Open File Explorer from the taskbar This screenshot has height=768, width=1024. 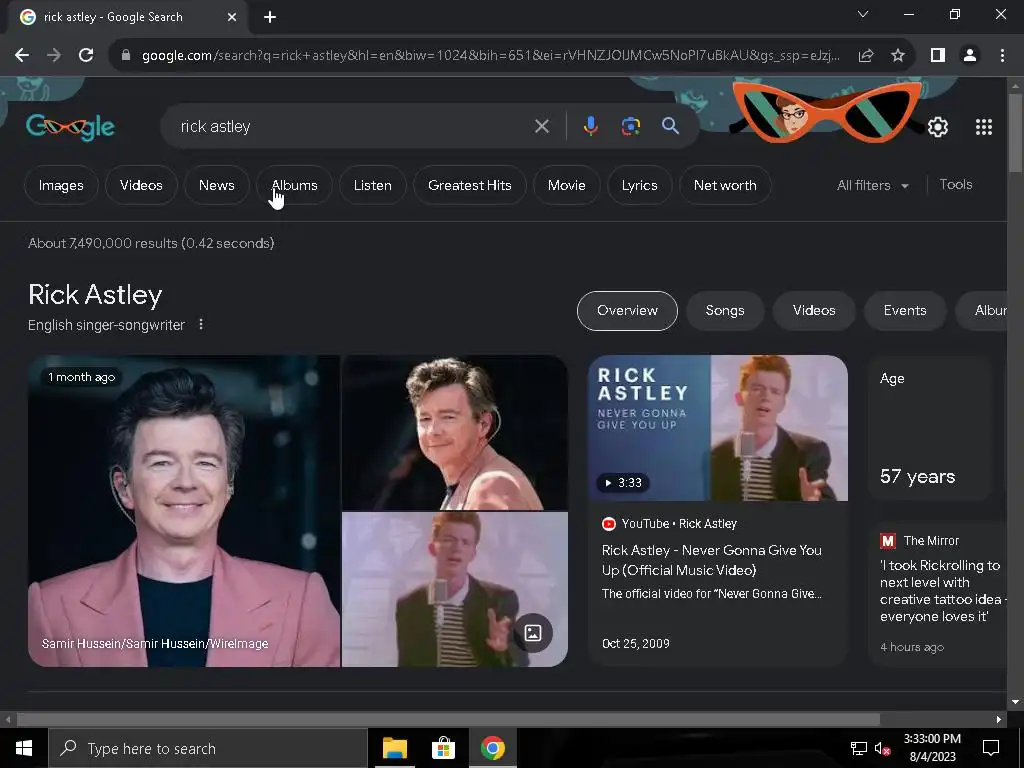tap(394, 748)
